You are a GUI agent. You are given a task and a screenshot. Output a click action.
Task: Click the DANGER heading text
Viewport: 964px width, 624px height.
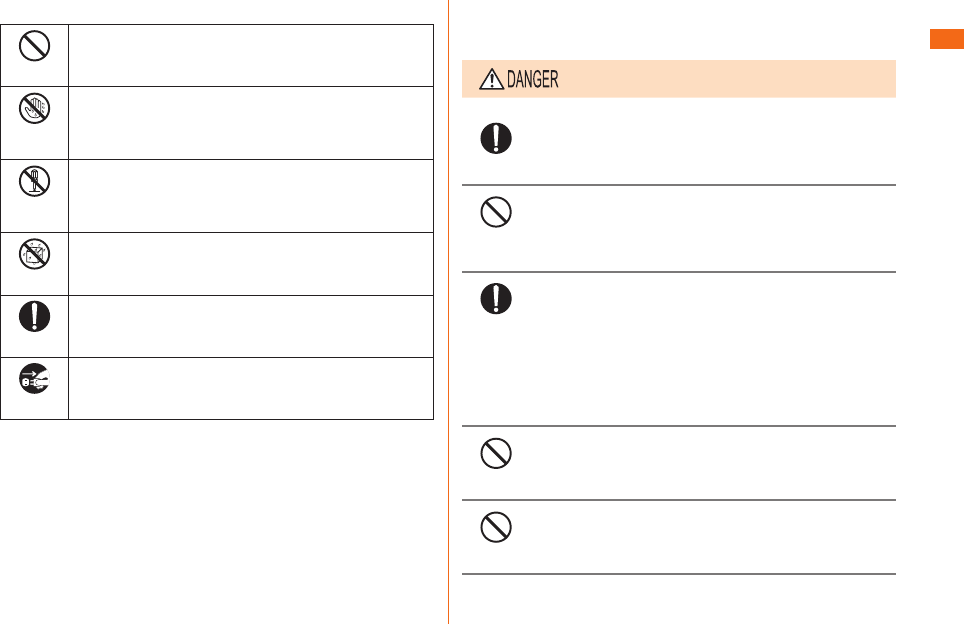(x=532, y=79)
